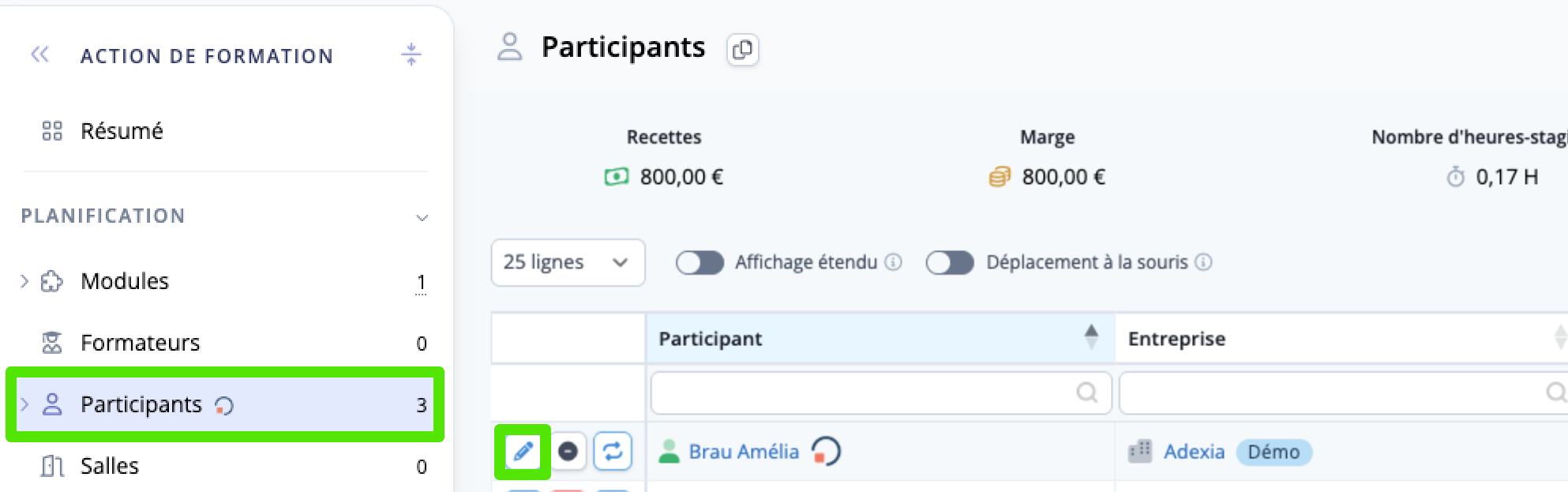The image size is (1568, 492).
Task: Open the 25 lignes dropdown
Action: [x=568, y=262]
